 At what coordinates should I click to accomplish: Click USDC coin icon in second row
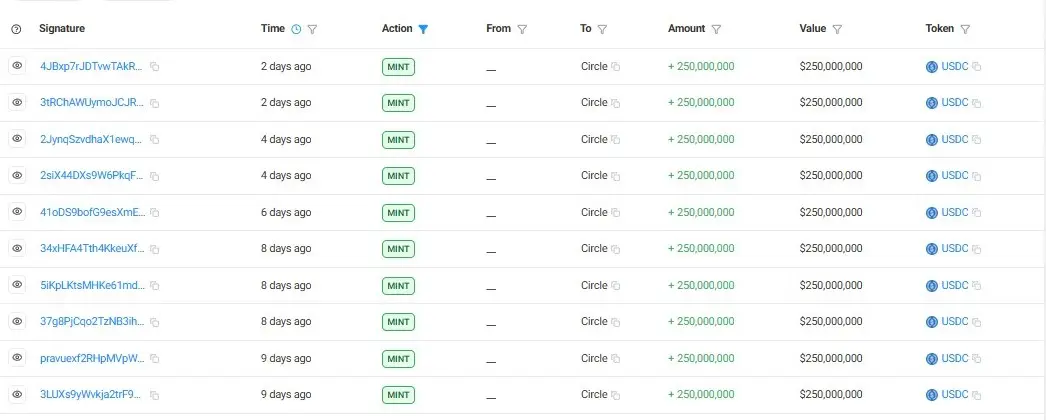[931, 103]
